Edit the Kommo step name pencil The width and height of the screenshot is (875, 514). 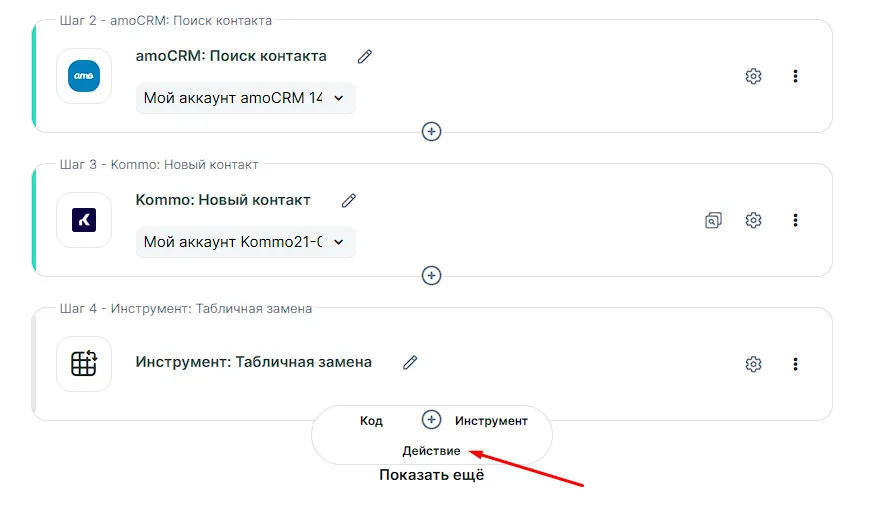(x=349, y=201)
